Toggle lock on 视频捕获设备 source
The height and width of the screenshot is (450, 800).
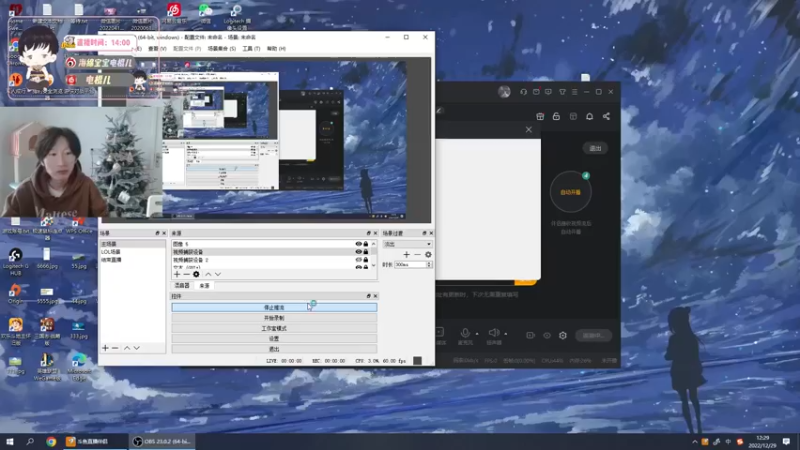pos(366,252)
